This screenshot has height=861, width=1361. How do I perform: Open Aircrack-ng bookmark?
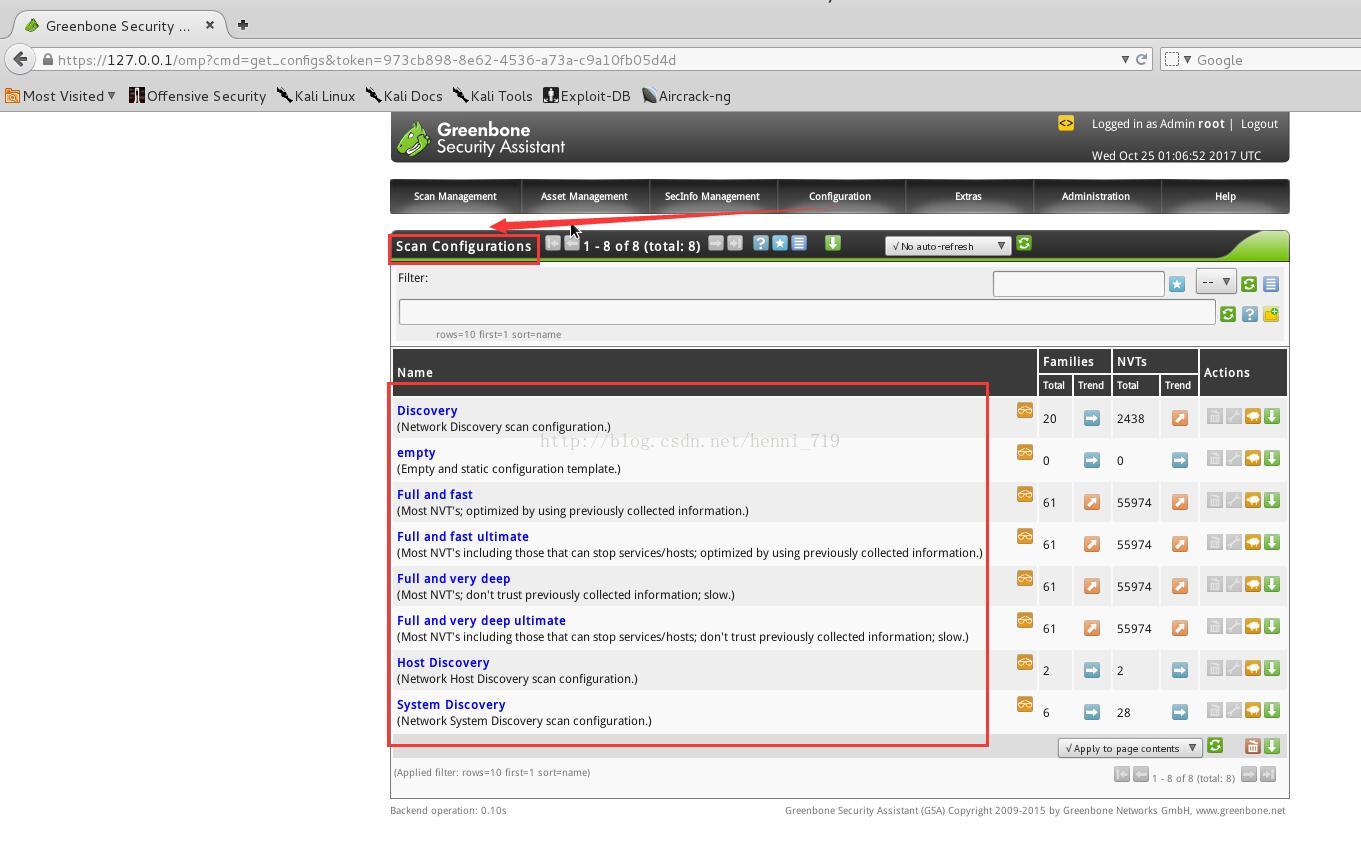pos(686,96)
